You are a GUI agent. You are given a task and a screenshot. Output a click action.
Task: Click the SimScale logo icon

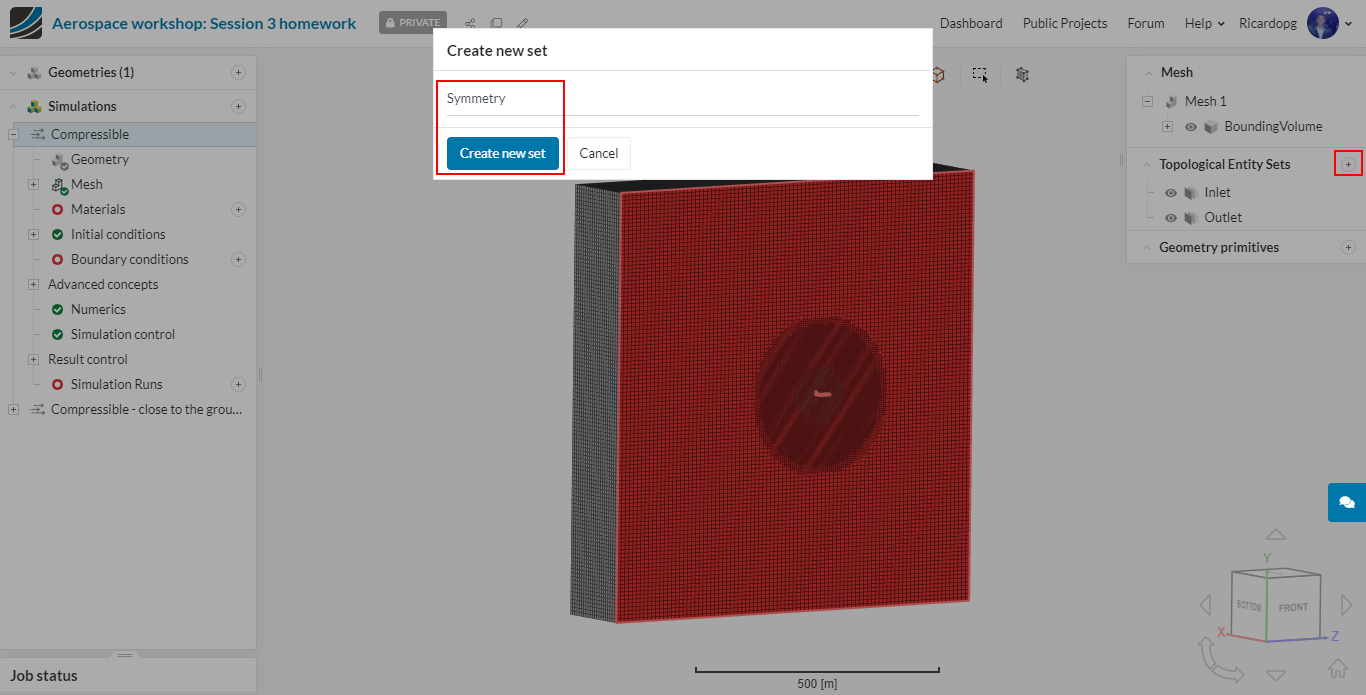26,23
